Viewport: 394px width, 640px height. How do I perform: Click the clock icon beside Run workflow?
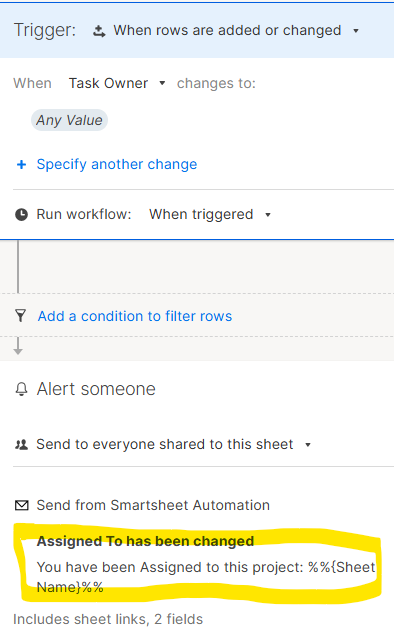tap(21, 214)
